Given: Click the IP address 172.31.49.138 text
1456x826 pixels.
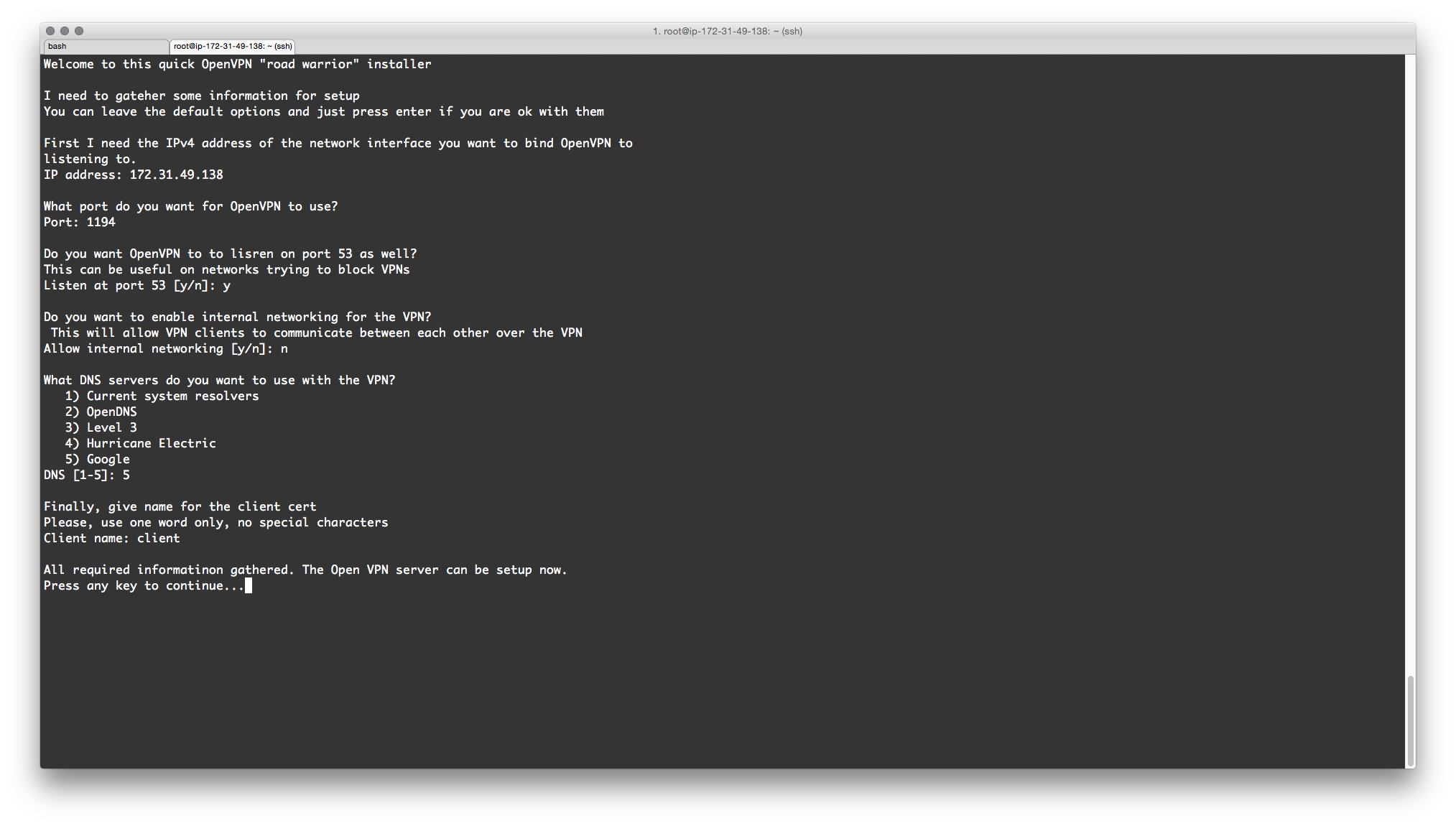Looking at the screenshot, I should tap(177, 175).
